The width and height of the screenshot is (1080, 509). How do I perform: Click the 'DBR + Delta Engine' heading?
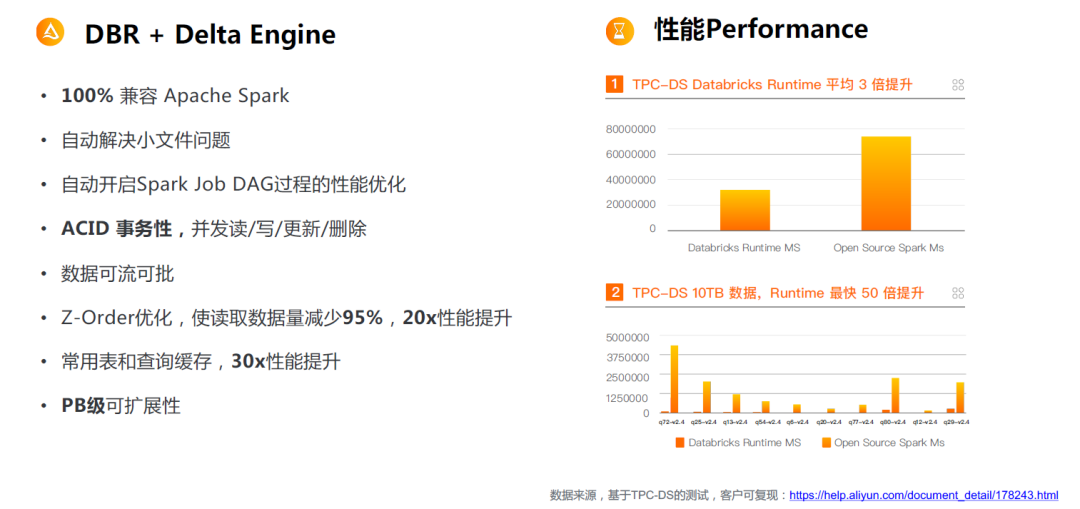coord(210,34)
